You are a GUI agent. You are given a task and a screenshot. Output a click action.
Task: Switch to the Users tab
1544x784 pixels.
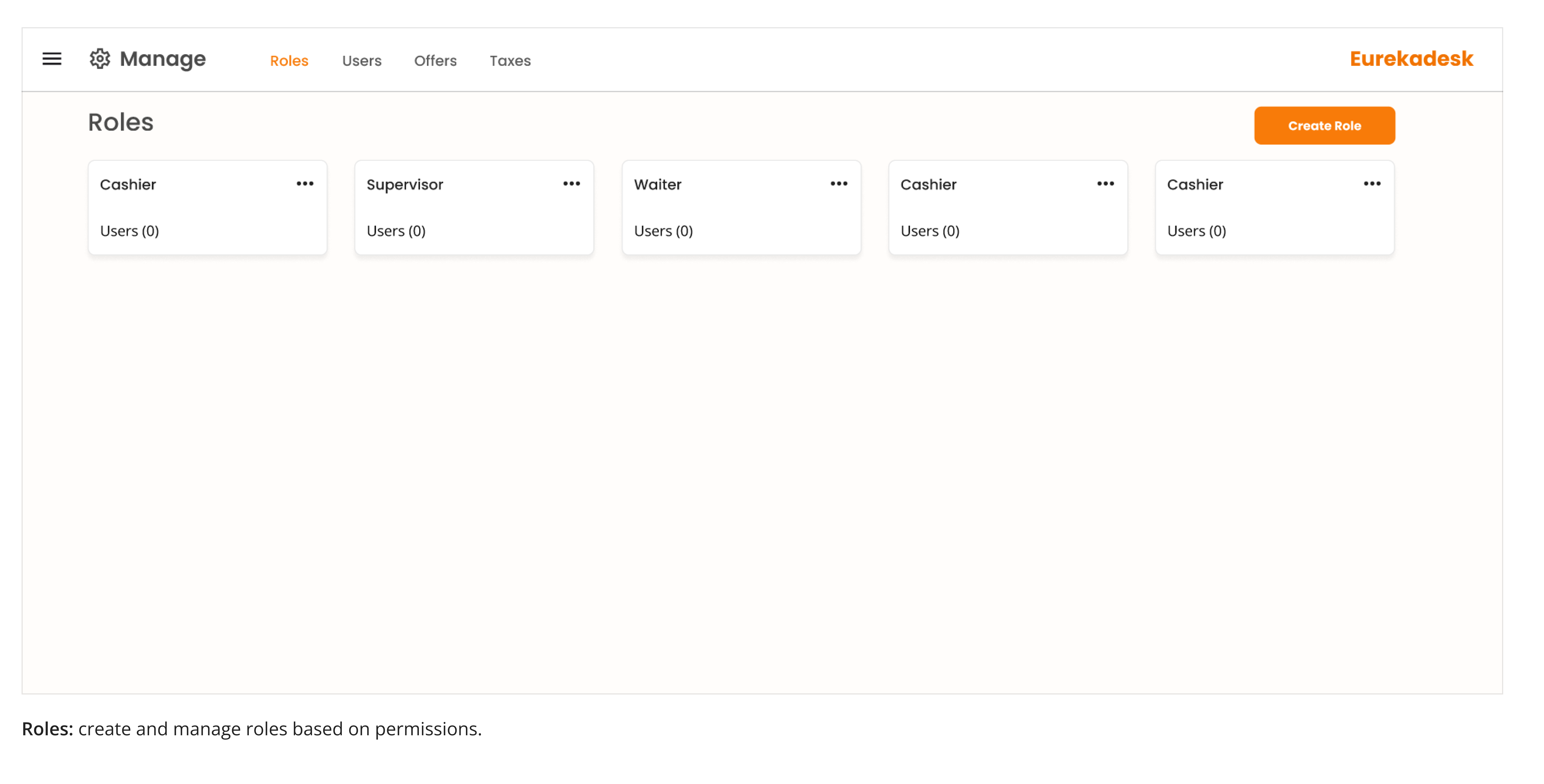pos(361,61)
